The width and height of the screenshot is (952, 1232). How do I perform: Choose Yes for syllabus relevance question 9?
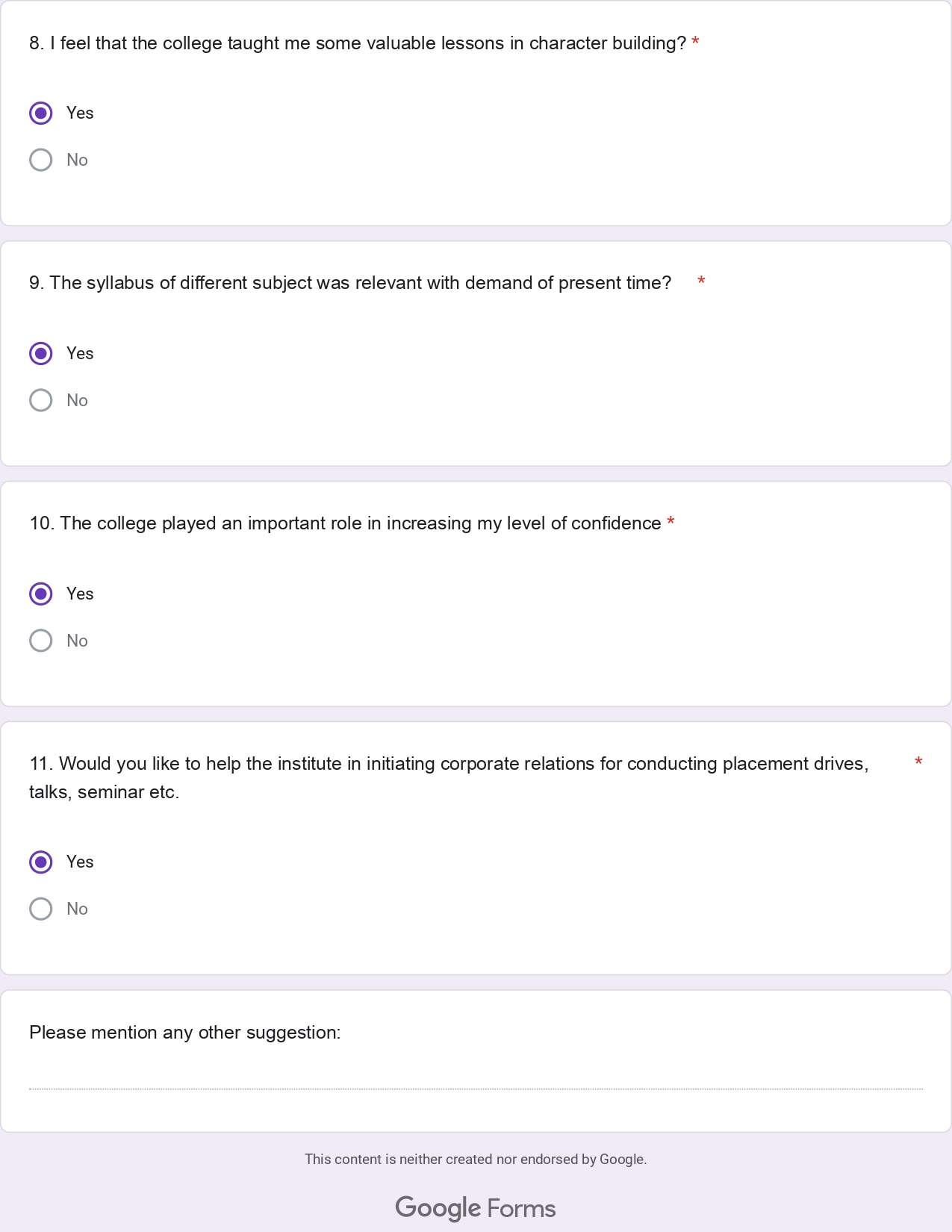pos(41,353)
